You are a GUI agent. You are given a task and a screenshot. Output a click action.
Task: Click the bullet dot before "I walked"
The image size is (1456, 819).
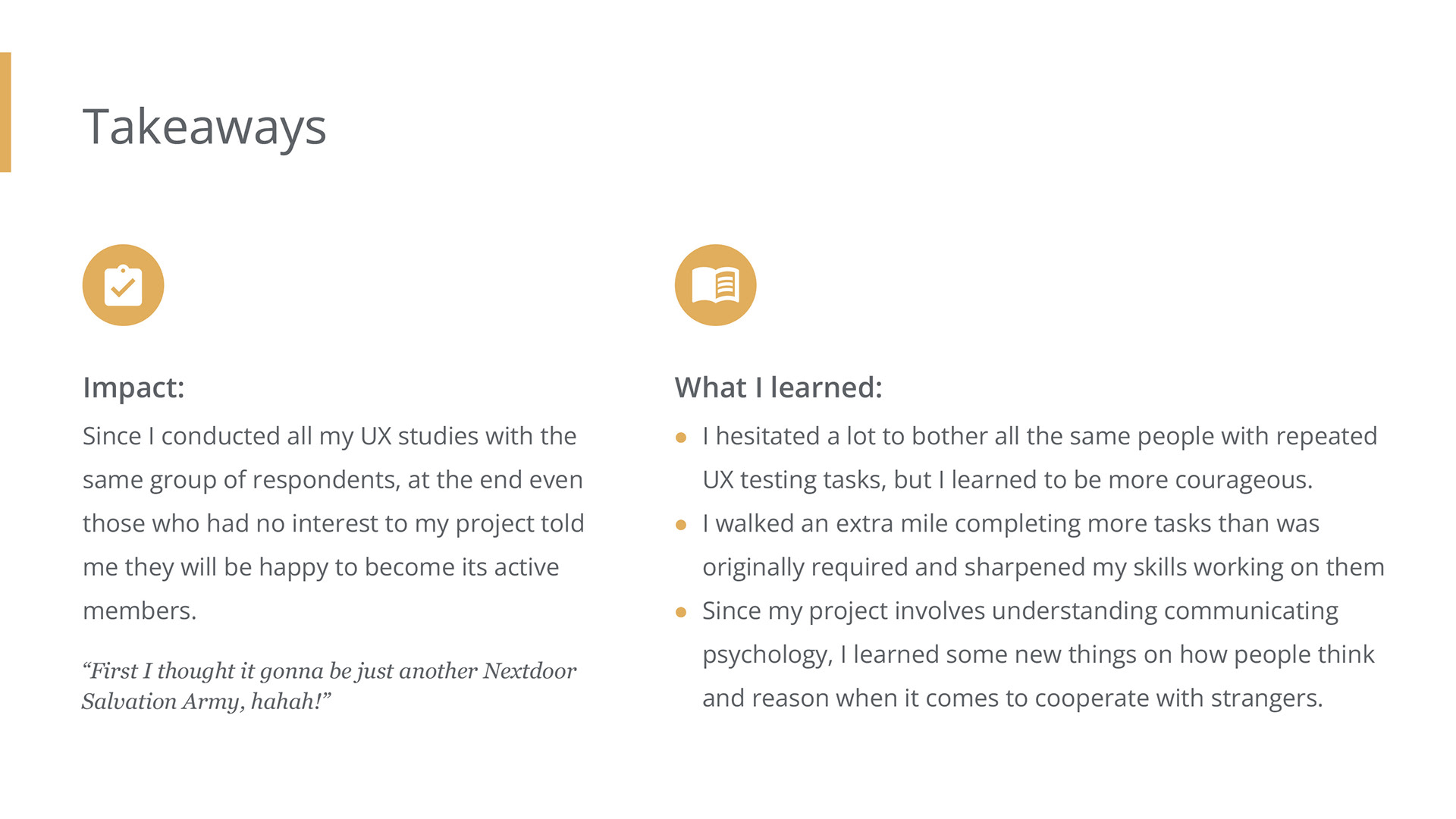[x=681, y=525]
